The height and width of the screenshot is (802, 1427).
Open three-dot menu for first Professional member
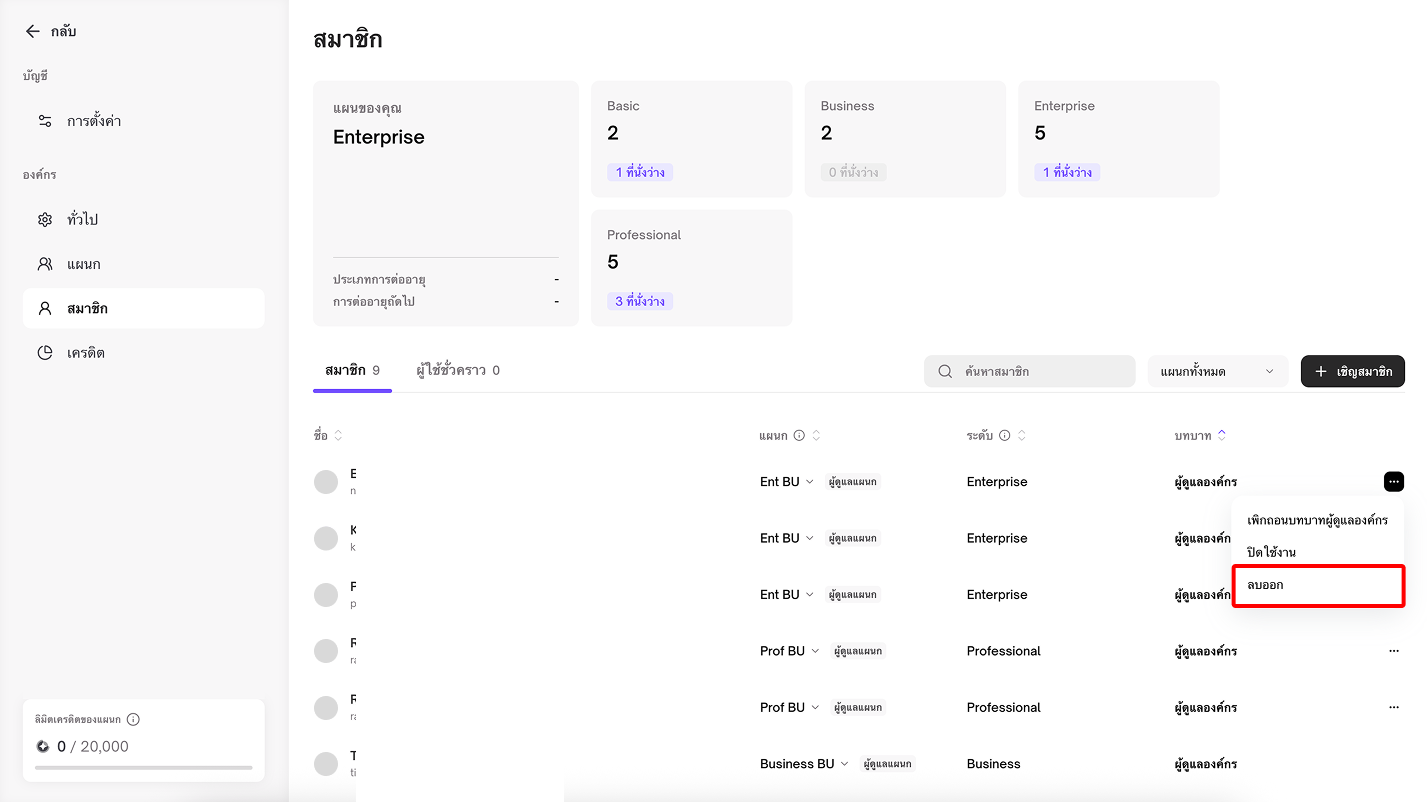(x=1393, y=651)
